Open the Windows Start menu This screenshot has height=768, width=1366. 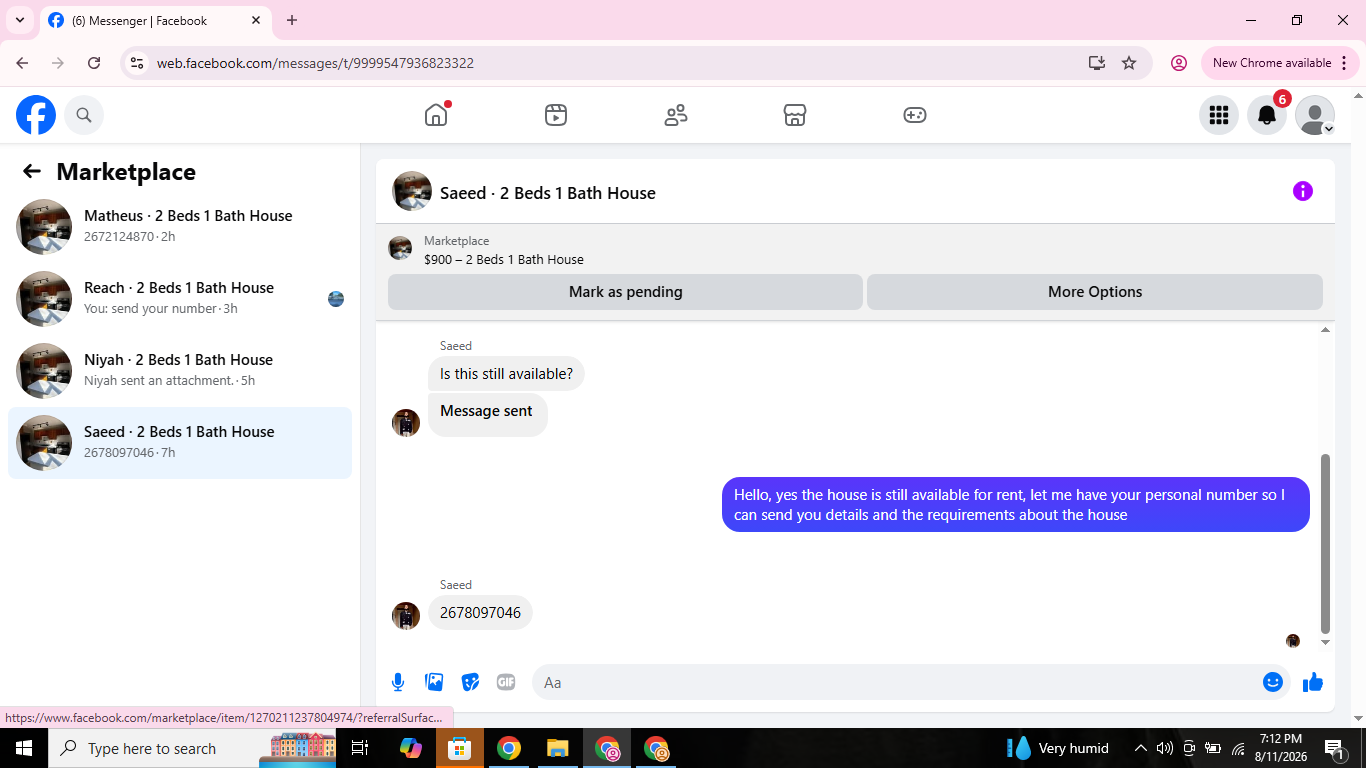click(x=24, y=748)
